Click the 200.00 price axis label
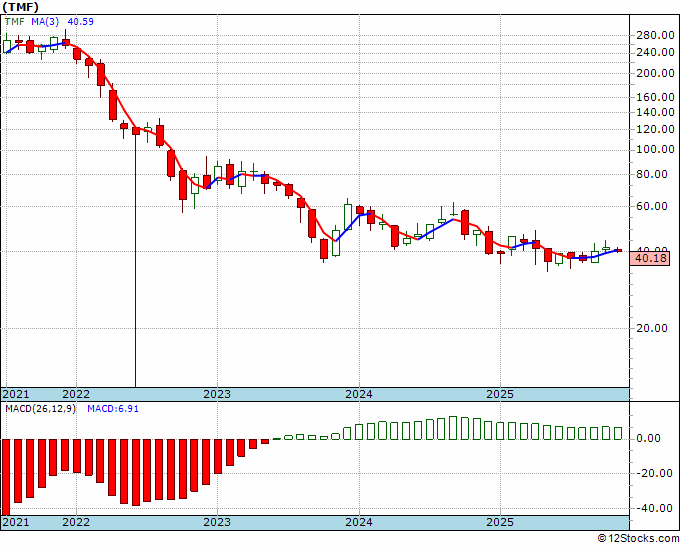 point(655,73)
